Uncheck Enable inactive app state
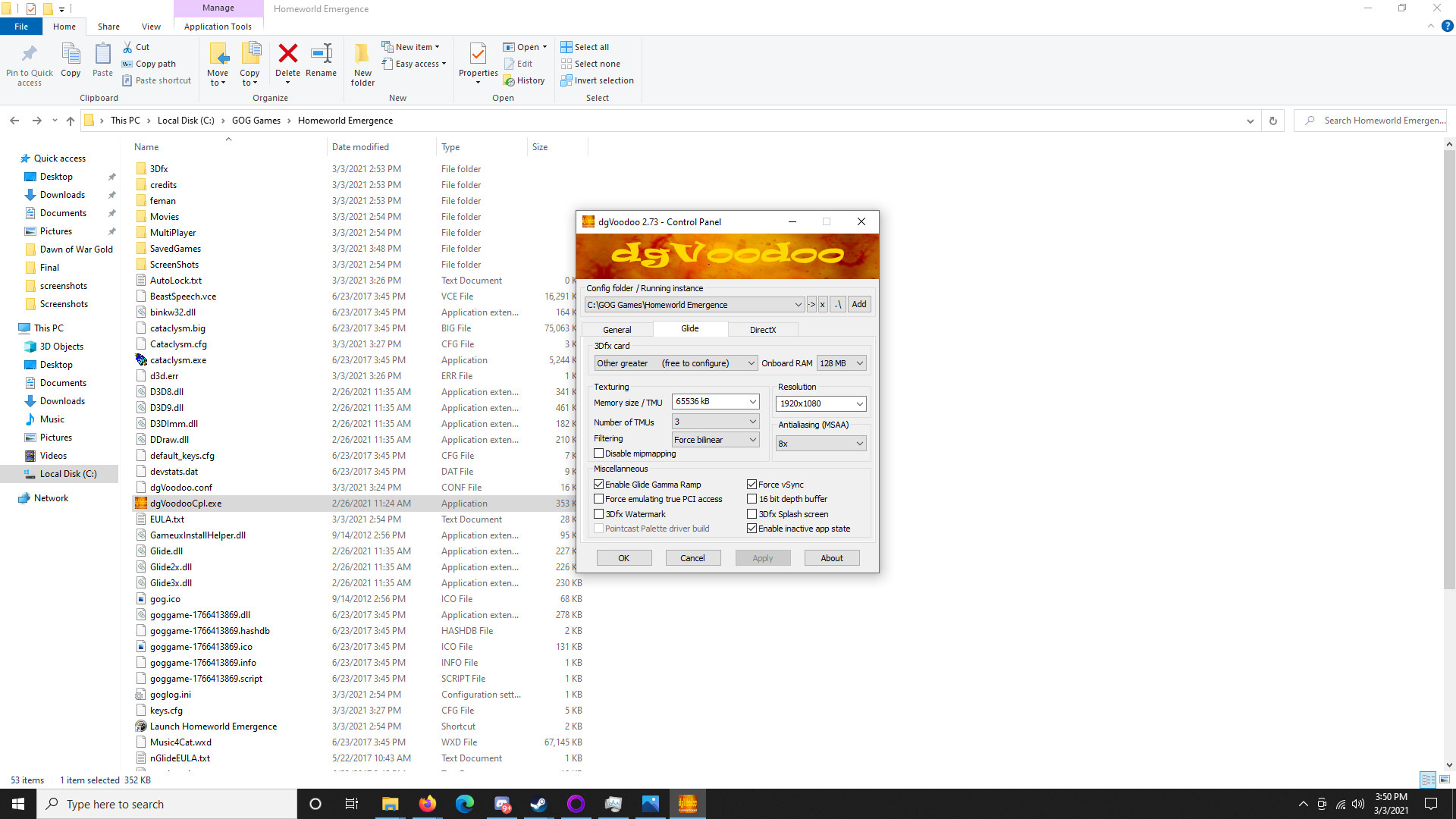Viewport: 1456px width, 819px height. tap(752, 529)
